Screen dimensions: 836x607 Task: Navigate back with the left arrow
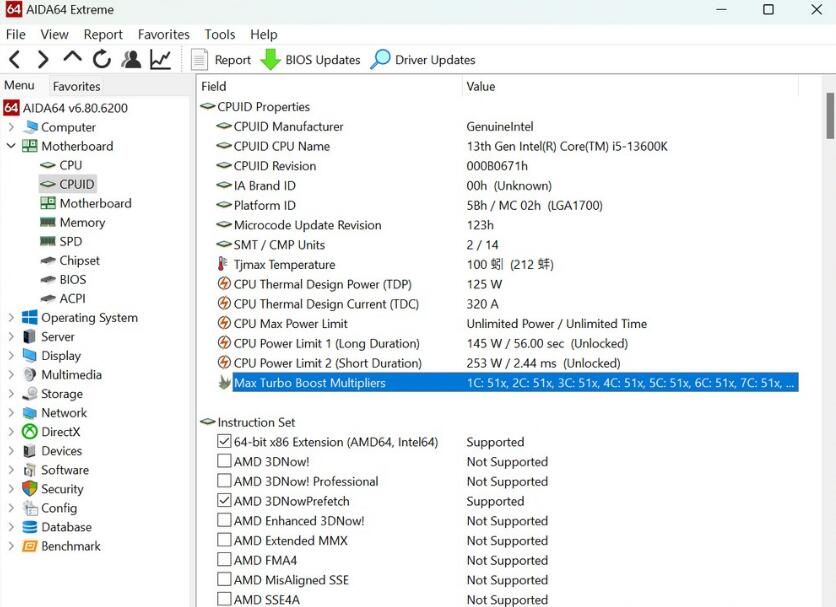[x=14, y=59]
